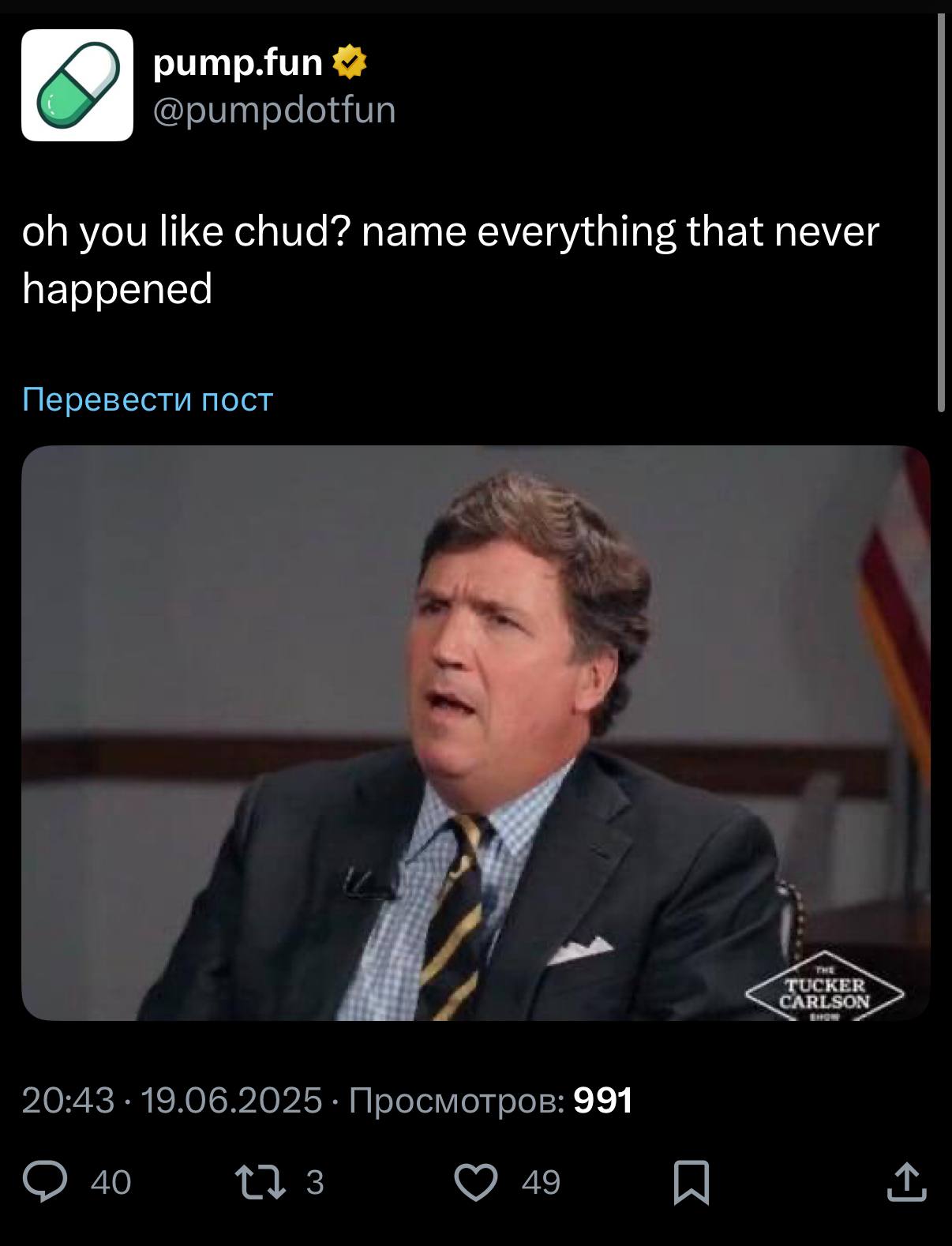Bookmark this post
The image size is (952, 1246).
pos(692,1182)
